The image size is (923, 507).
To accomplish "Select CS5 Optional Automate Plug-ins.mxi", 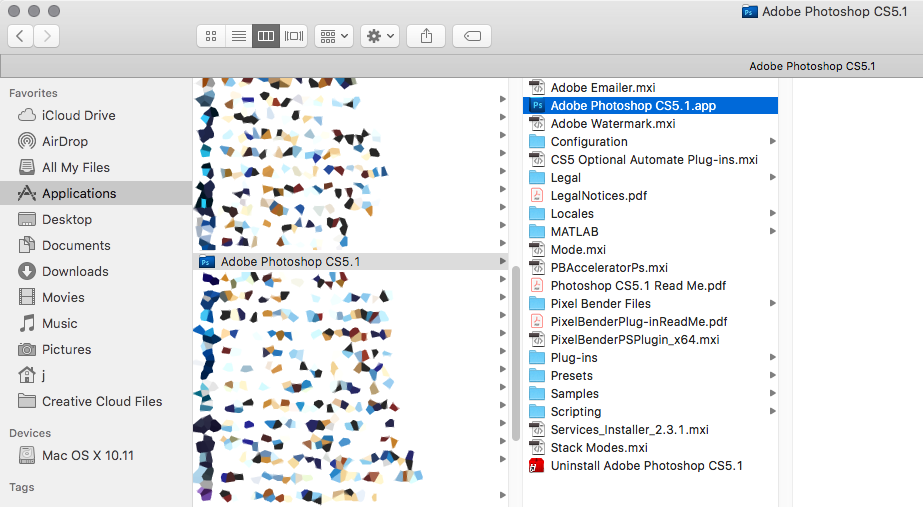I will pyautogui.click(x=650, y=160).
